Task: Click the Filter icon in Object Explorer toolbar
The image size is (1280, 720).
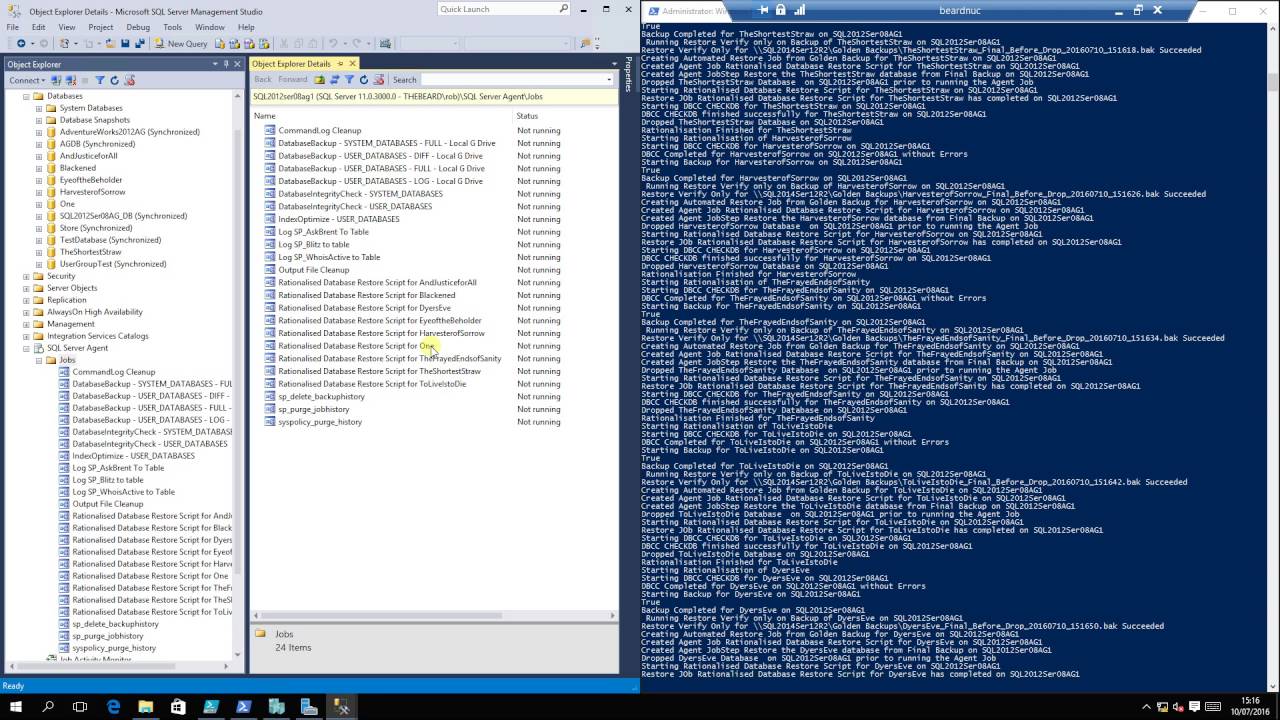Action: [x=99, y=80]
